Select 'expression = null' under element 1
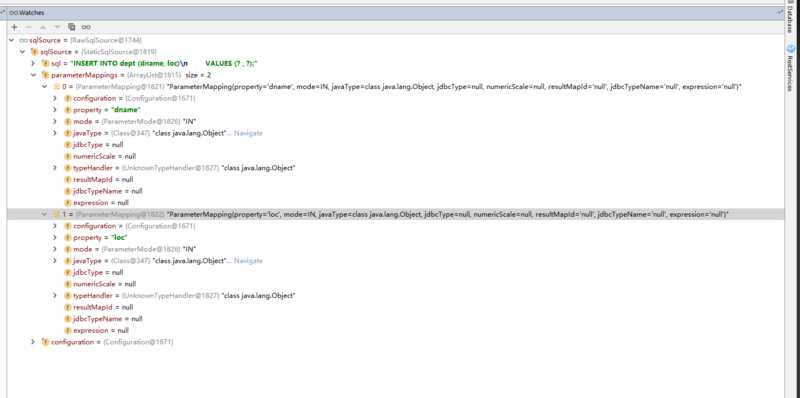The image size is (800, 398). point(101,330)
